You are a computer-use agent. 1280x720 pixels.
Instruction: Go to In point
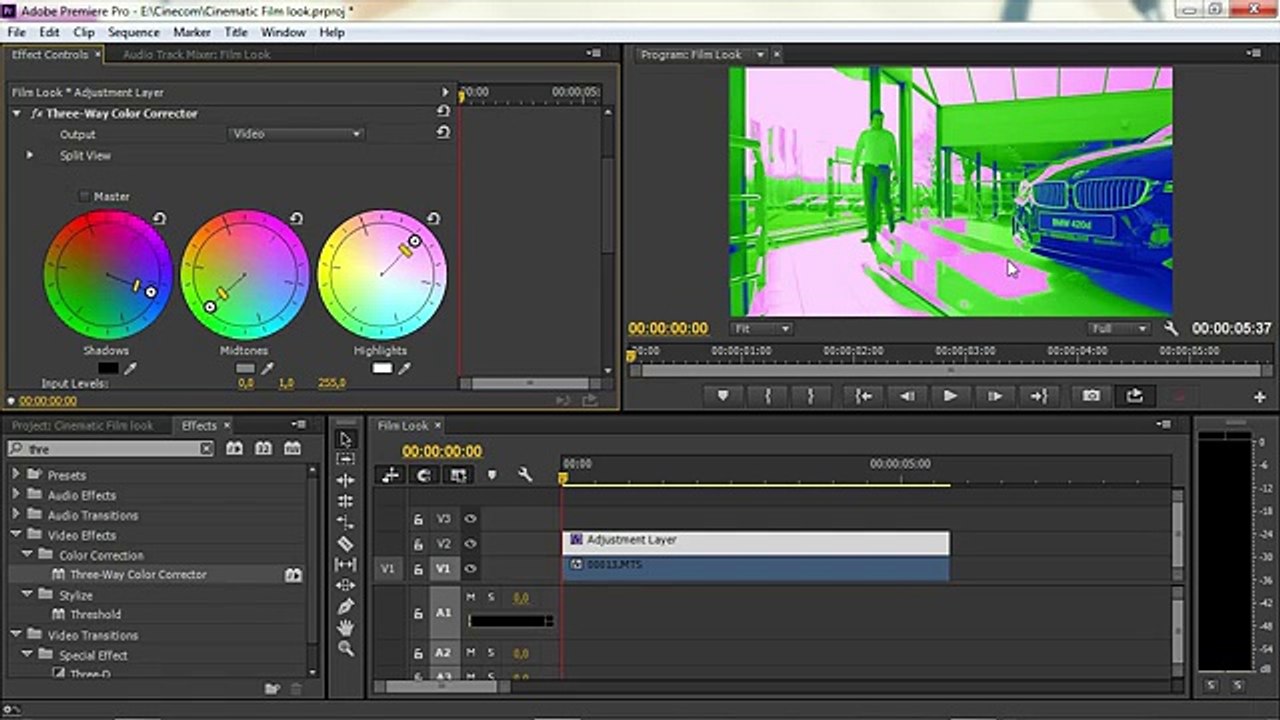(x=864, y=396)
